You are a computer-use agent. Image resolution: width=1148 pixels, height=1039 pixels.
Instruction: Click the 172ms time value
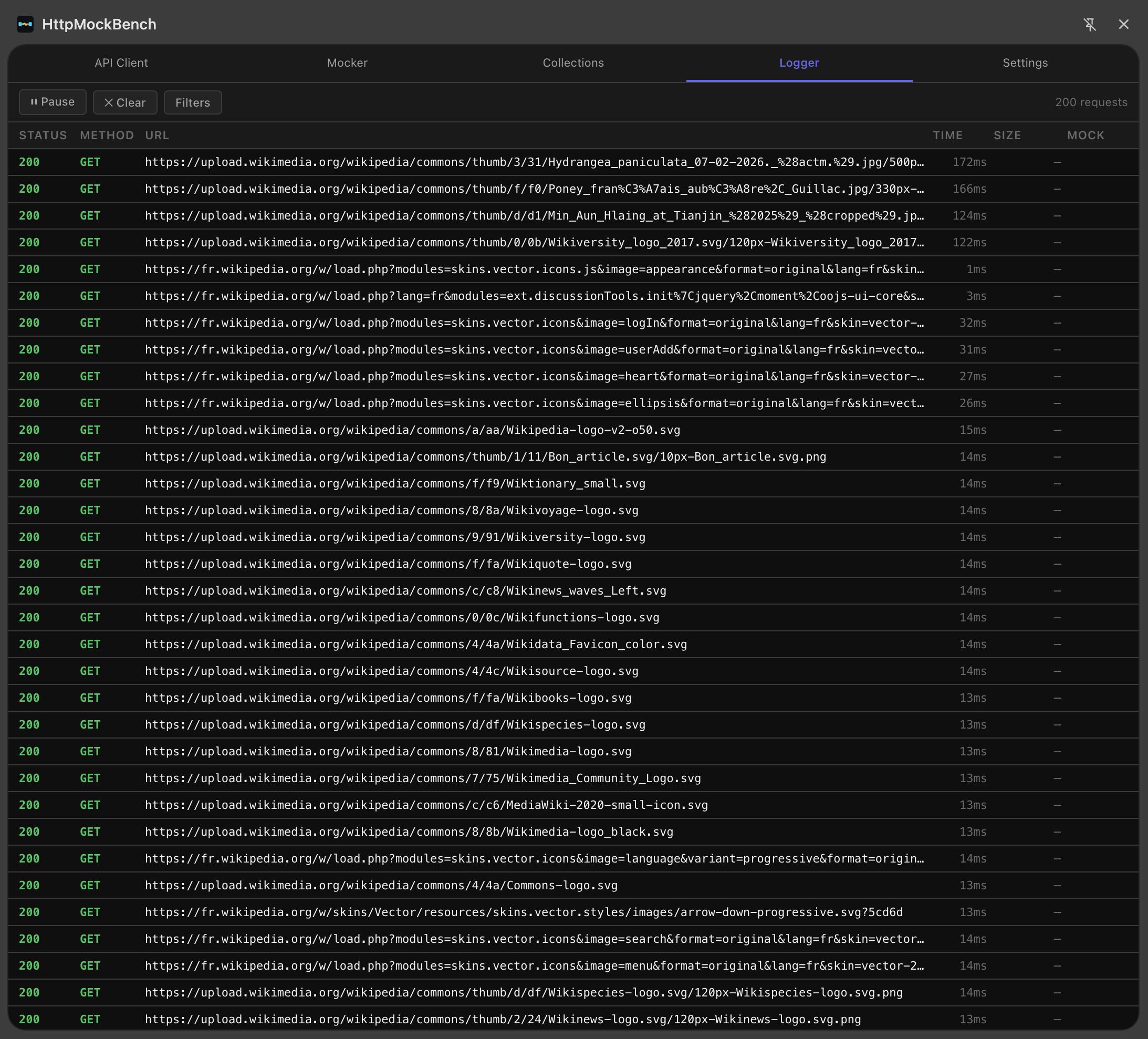click(969, 162)
